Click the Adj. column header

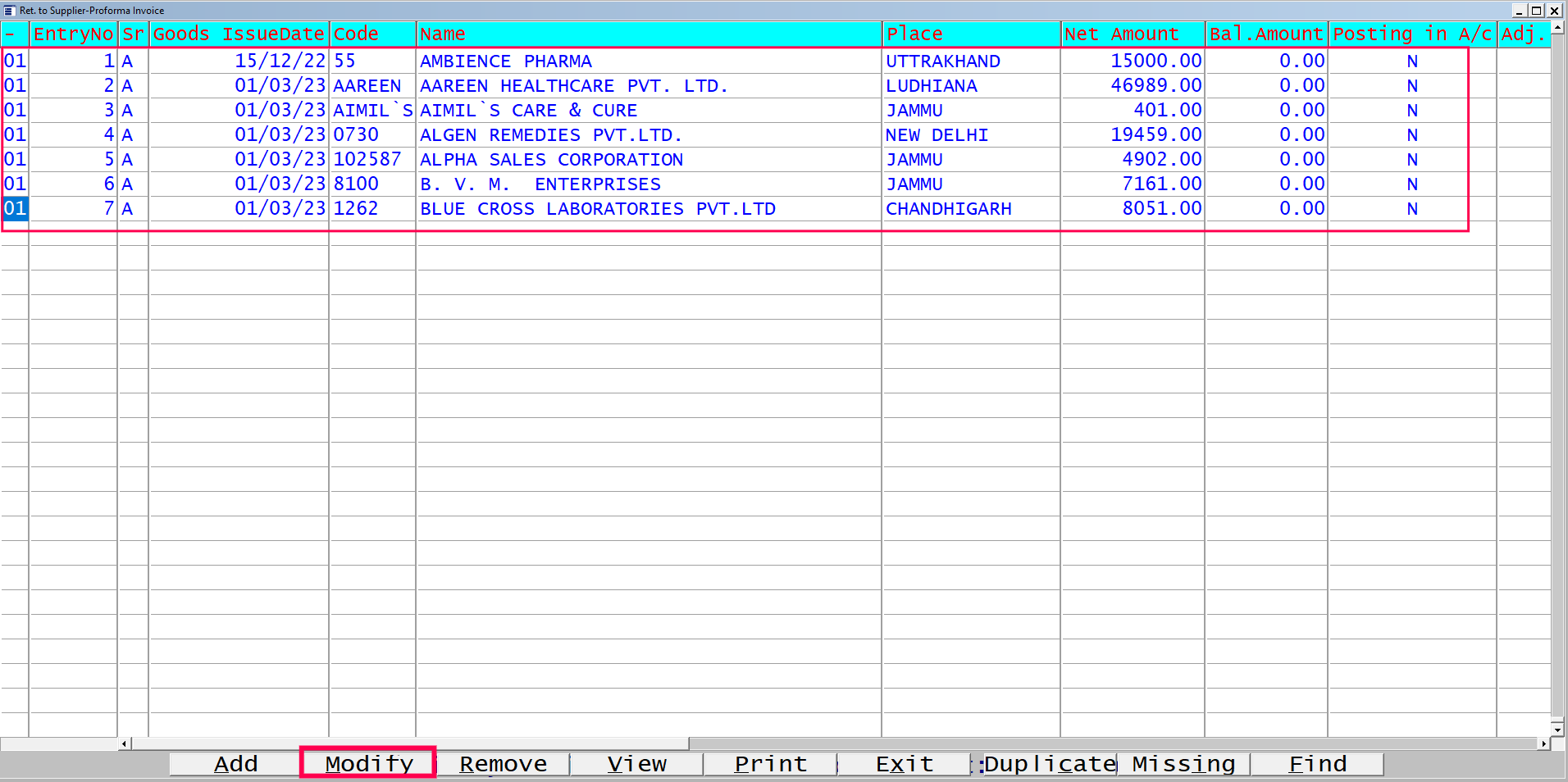pos(1524,34)
